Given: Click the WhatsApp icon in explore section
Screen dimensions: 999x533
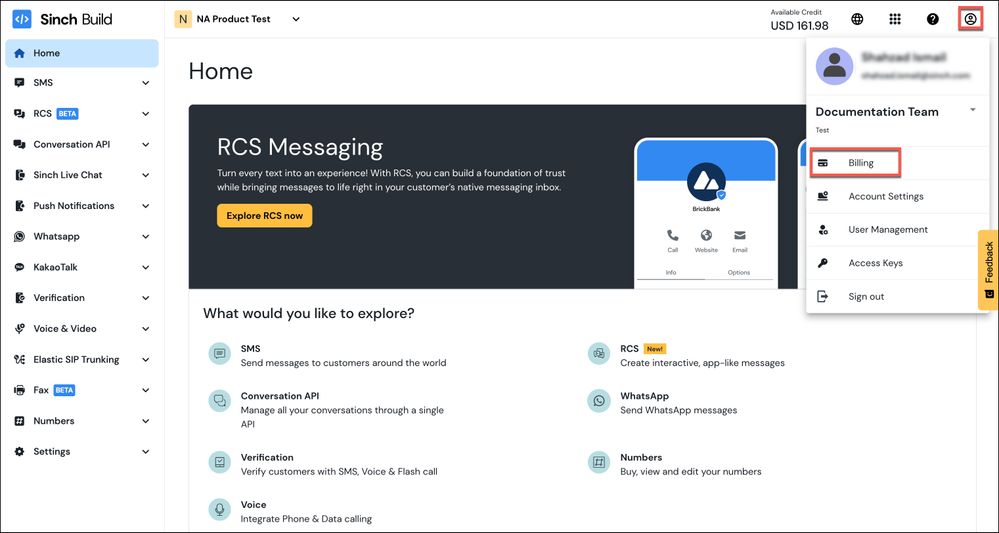Looking at the screenshot, I should [x=599, y=402].
